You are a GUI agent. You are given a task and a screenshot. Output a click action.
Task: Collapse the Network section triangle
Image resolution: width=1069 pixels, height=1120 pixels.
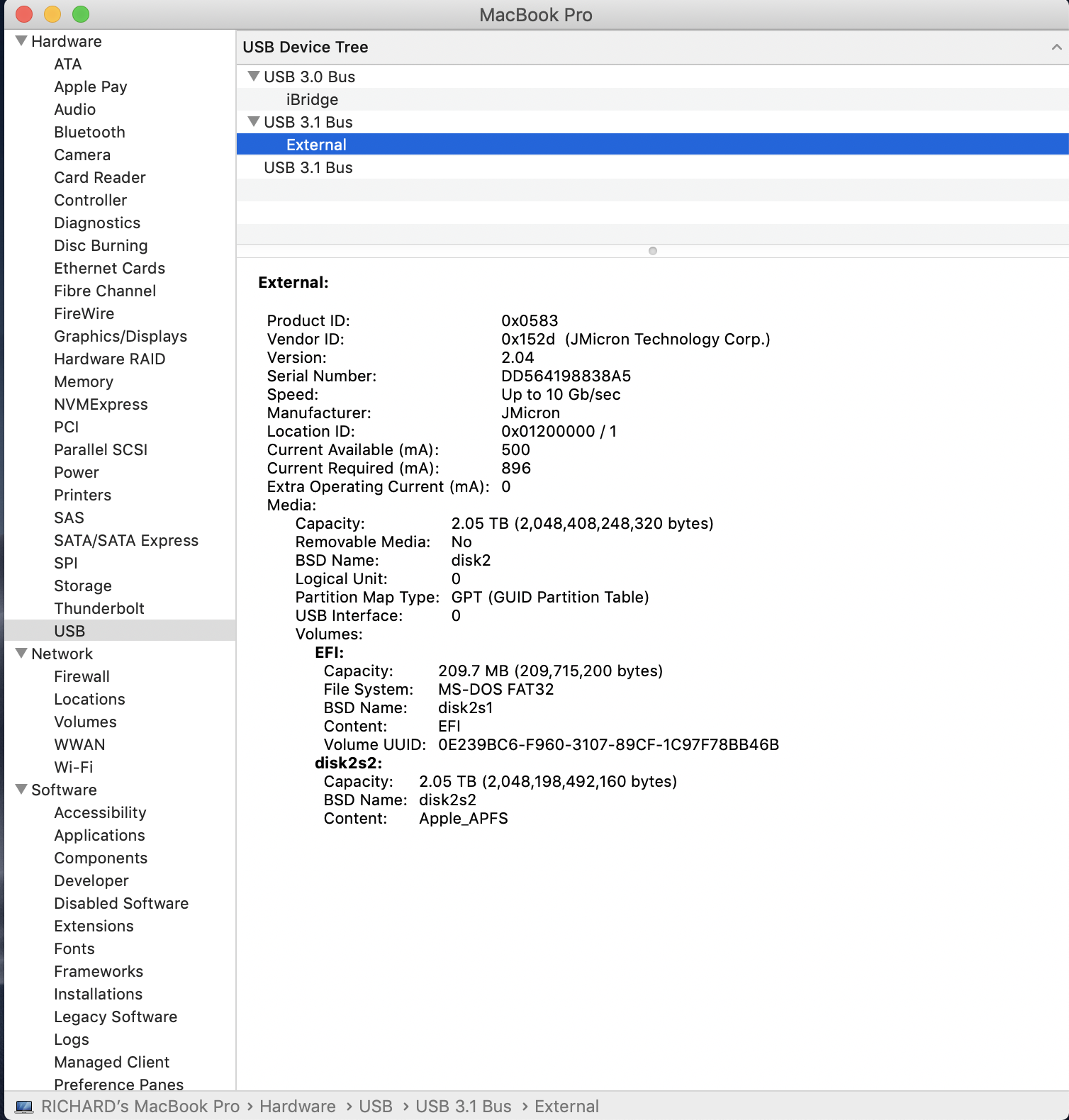(x=21, y=653)
